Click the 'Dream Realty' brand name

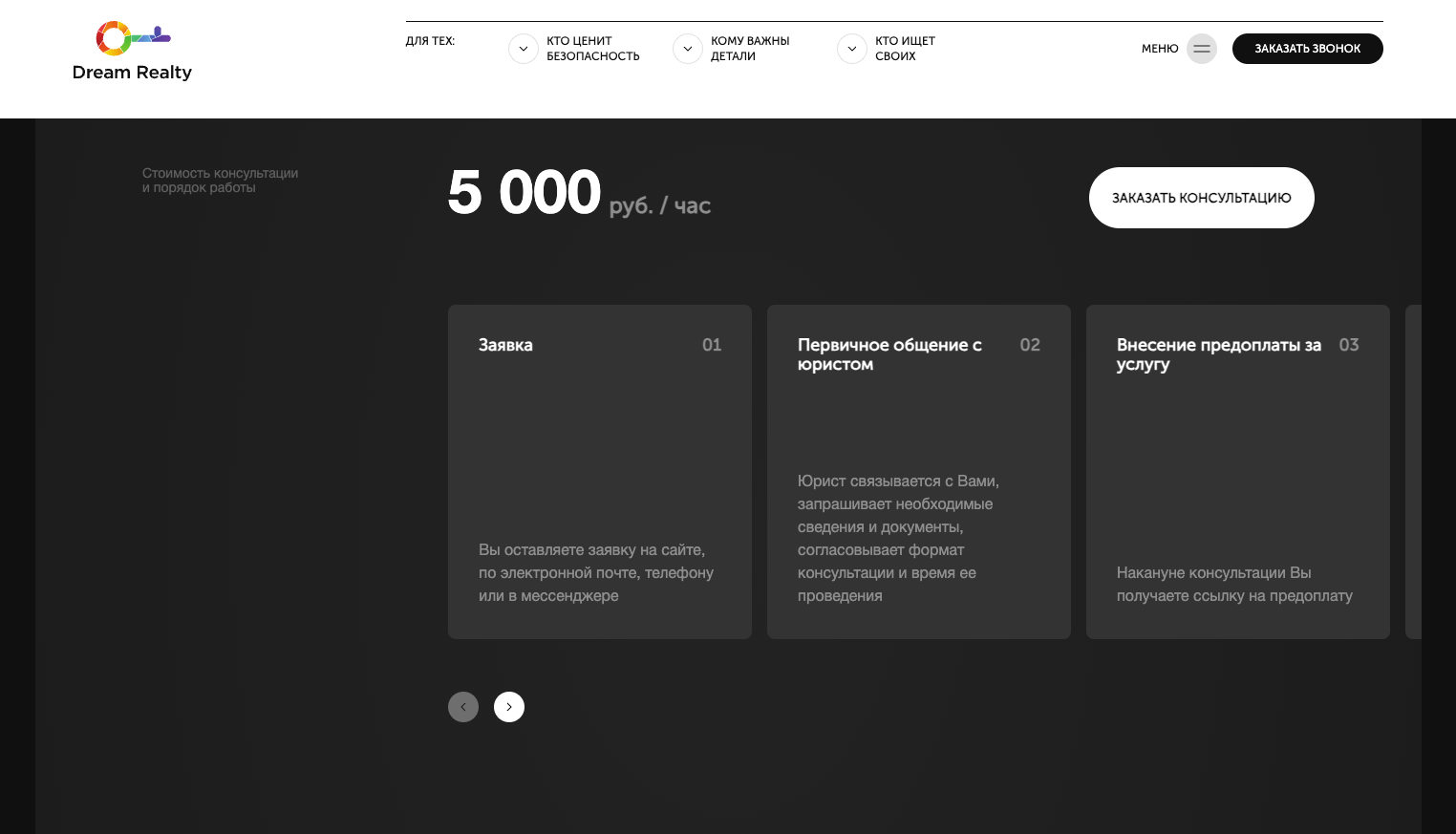point(132,73)
